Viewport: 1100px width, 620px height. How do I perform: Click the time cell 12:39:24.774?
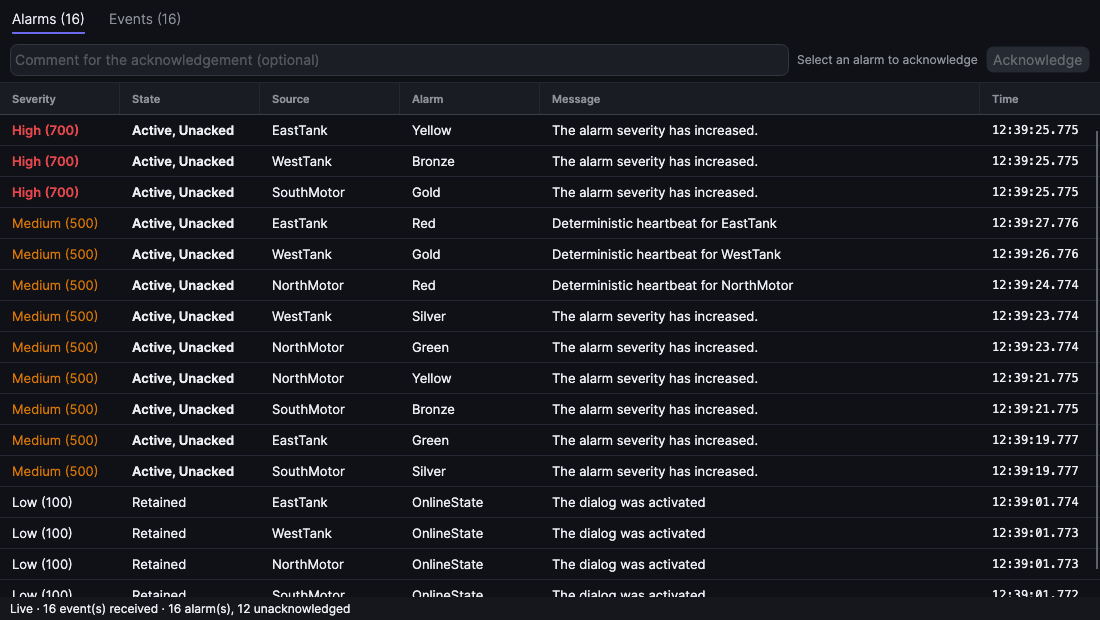(1035, 285)
